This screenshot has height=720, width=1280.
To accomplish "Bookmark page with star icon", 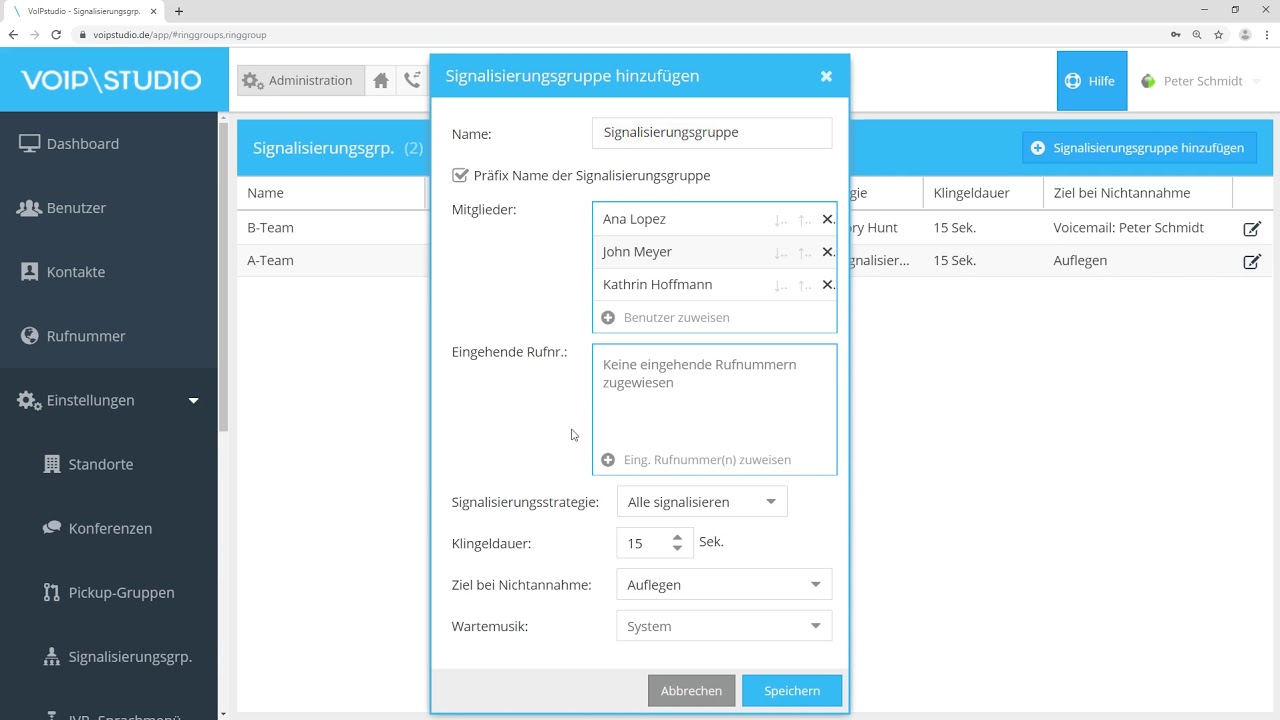I will click(x=1218, y=34).
